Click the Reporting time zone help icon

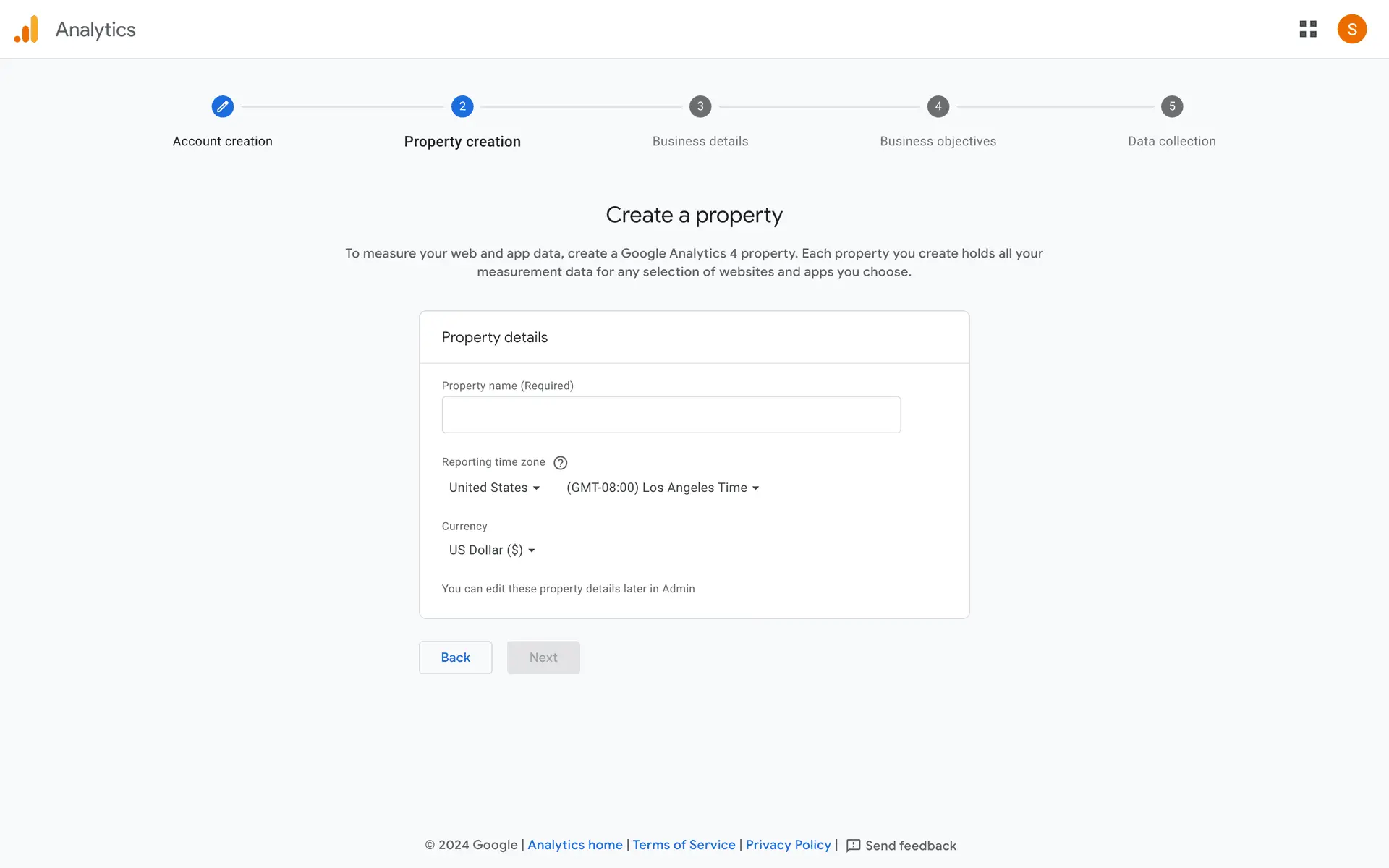tap(560, 463)
